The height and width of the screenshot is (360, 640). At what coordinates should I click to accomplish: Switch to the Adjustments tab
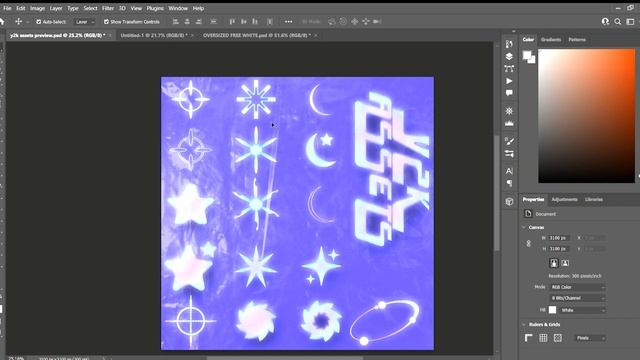coord(564,200)
